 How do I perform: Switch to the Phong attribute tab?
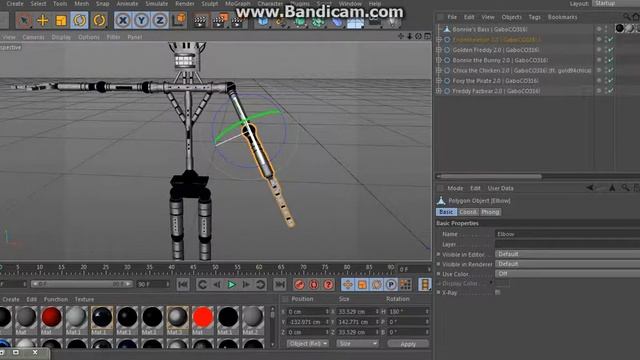490,212
